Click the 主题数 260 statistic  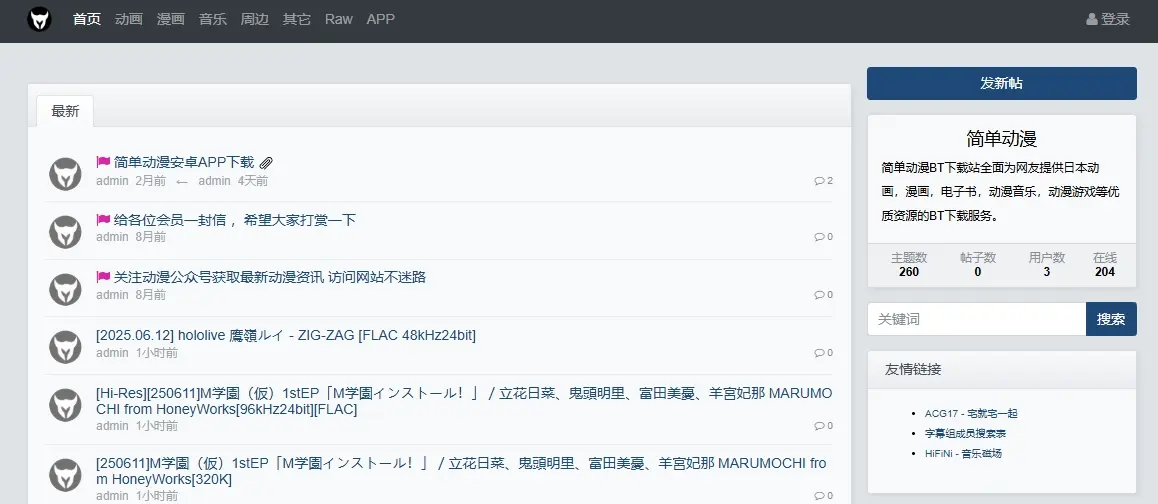[x=909, y=265]
